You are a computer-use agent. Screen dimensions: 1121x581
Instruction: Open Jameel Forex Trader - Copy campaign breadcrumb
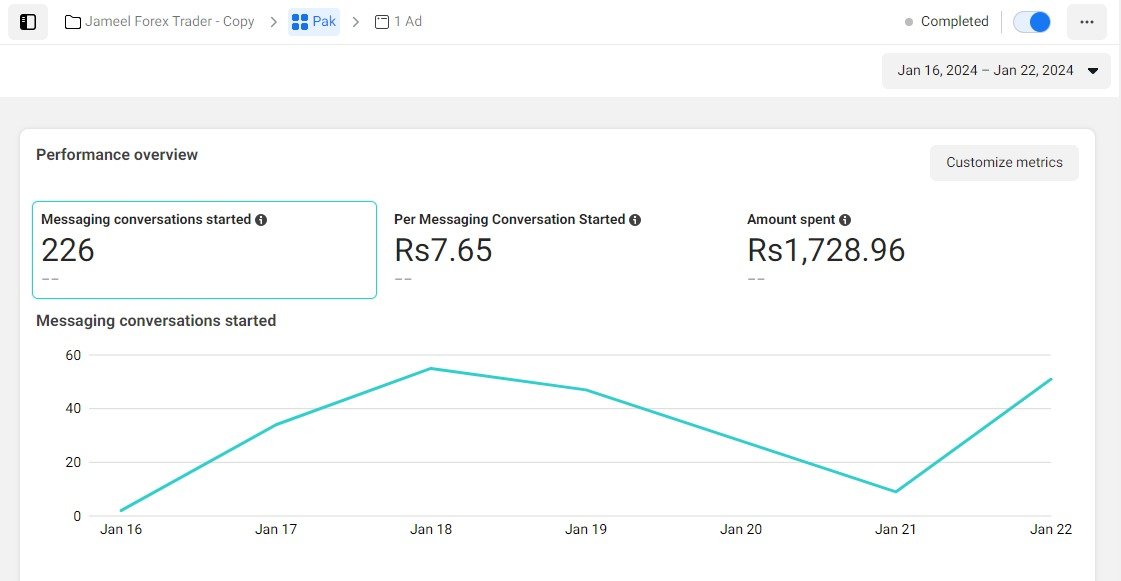[x=169, y=22]
